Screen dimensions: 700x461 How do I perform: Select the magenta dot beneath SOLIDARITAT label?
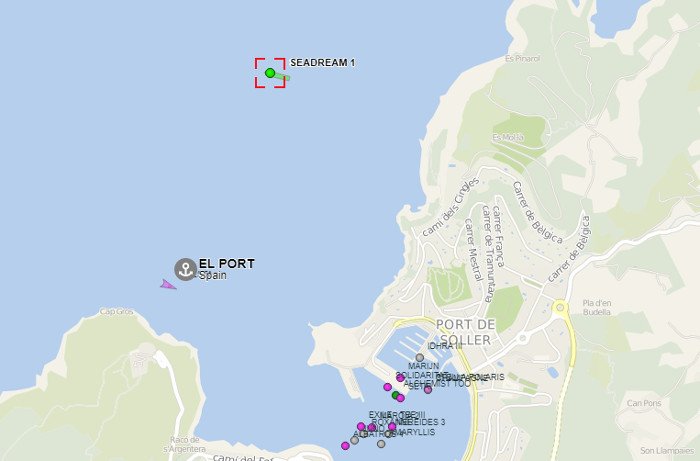click(400, 378)
